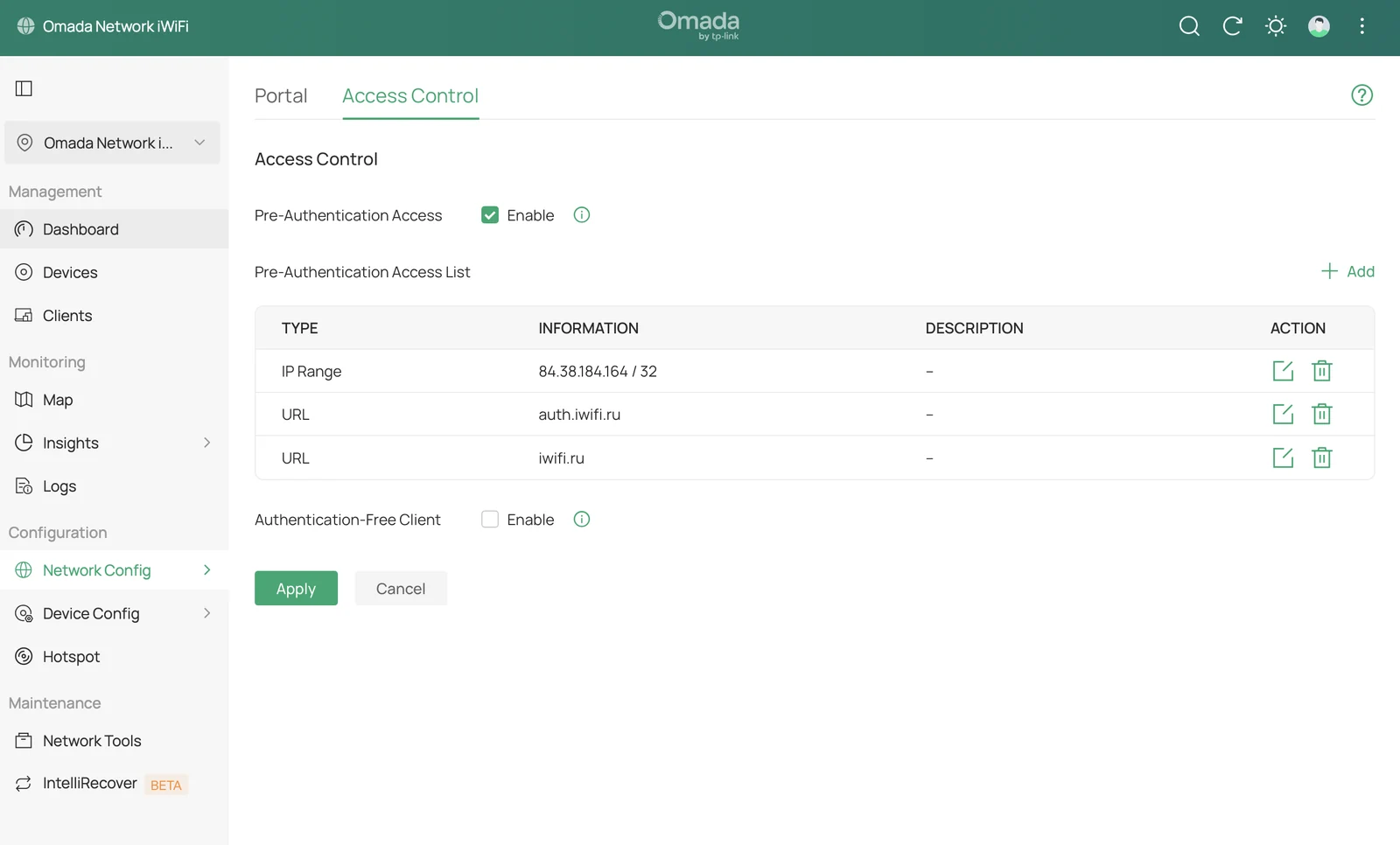Open the help question mark icon
The width and height of the screenshot is (1400, 845).
[x=1361, y=94]
